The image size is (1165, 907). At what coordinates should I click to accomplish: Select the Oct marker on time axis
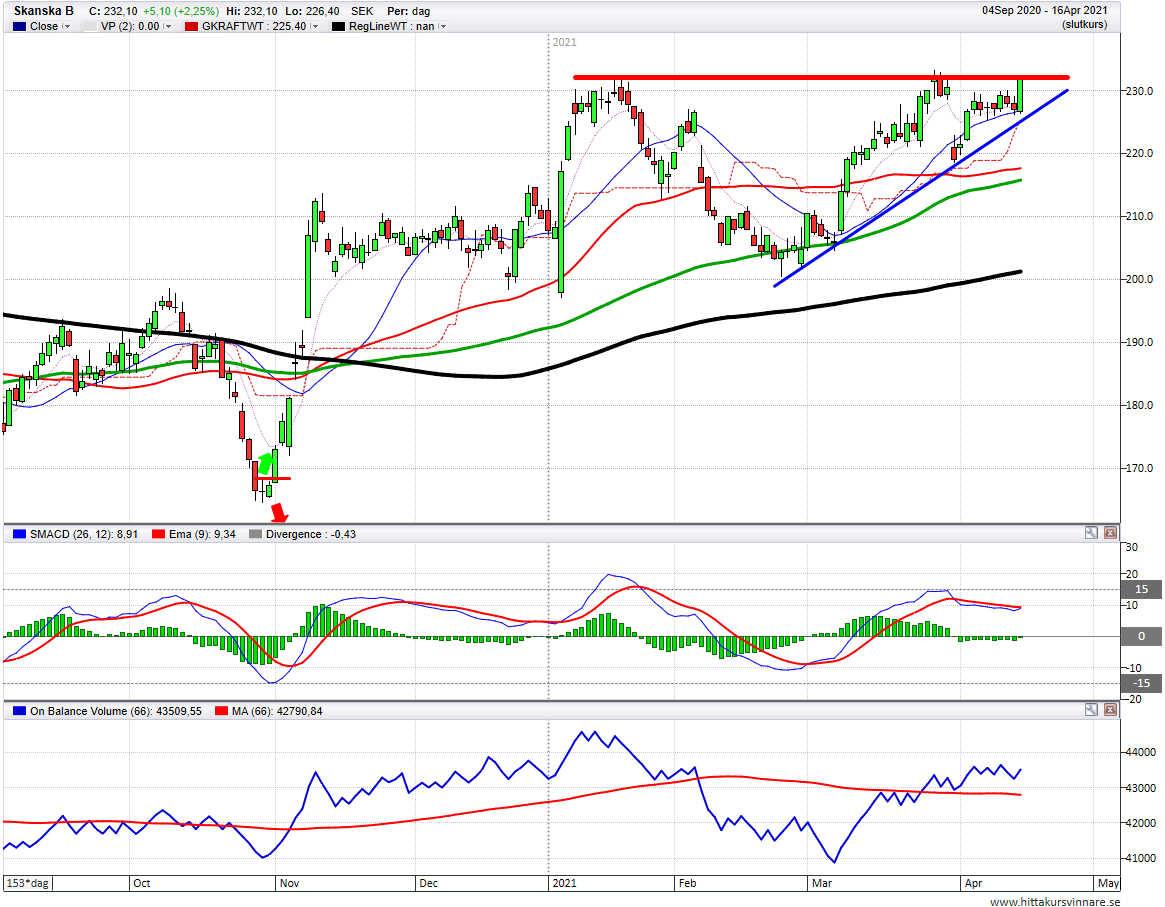141,883
